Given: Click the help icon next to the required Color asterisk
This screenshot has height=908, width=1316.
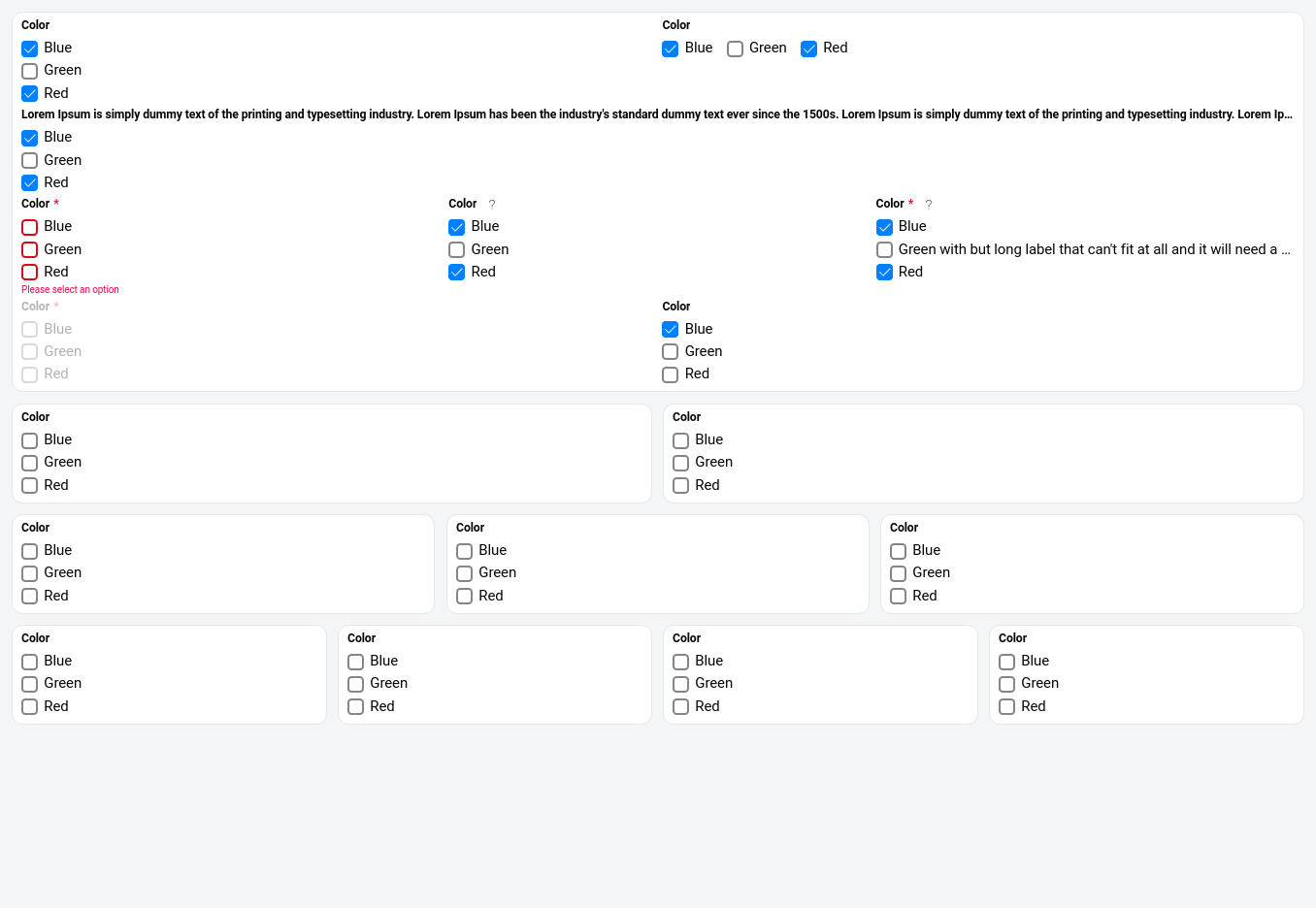Looking at the screenshot, I should point(929,205).
